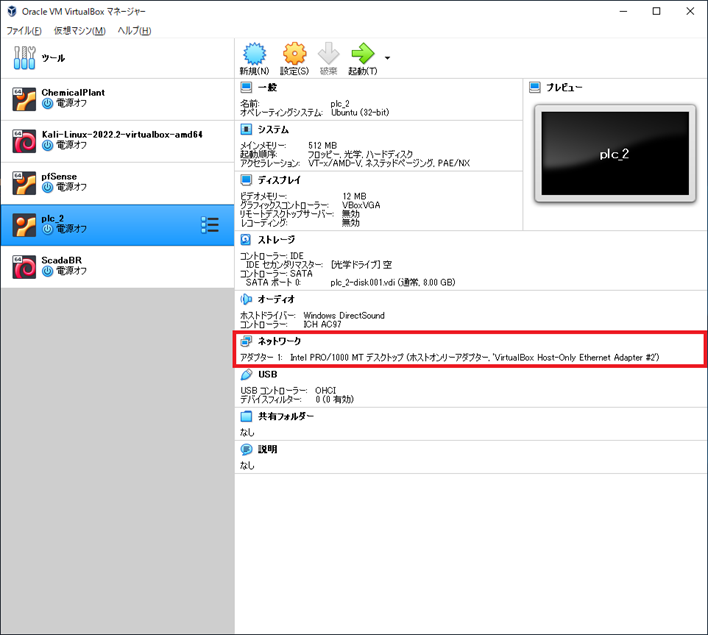708x635 pixels.
Task: Select Kali-Linux-2022.2-virtualbox-amd64 name
Action: tap(122, 134)
